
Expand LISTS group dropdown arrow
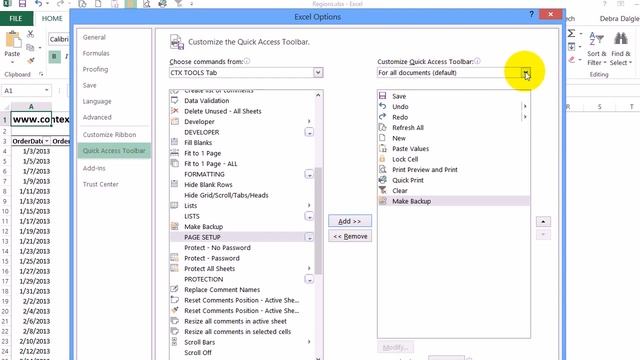coord(309,216)
